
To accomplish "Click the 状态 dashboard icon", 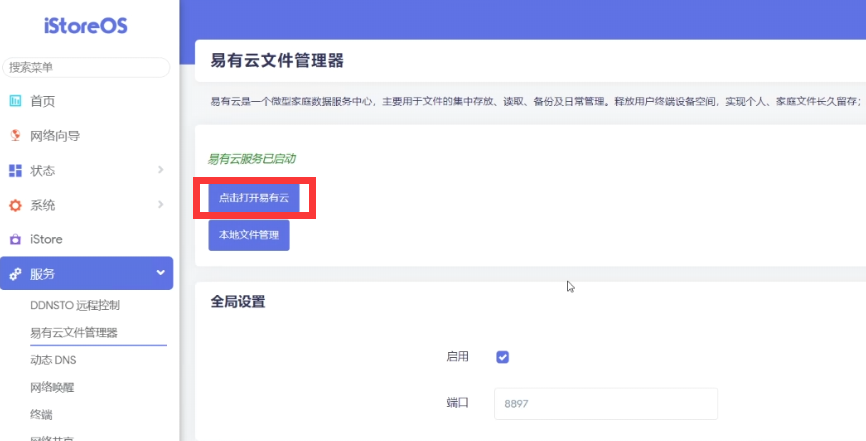I will pos(15,171).
